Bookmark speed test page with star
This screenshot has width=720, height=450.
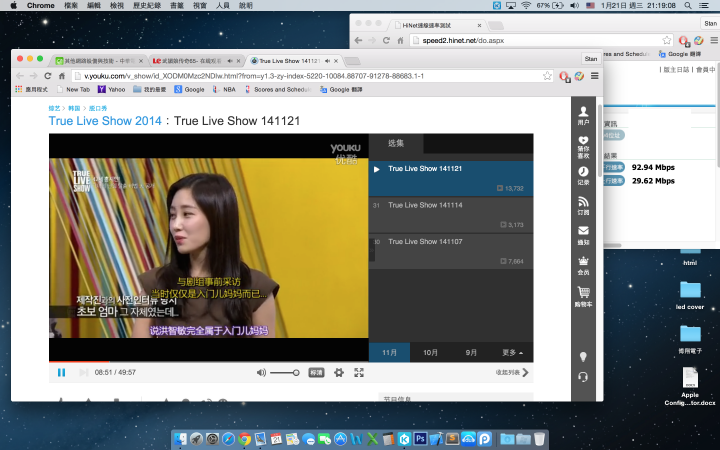(x=666, y=40)
